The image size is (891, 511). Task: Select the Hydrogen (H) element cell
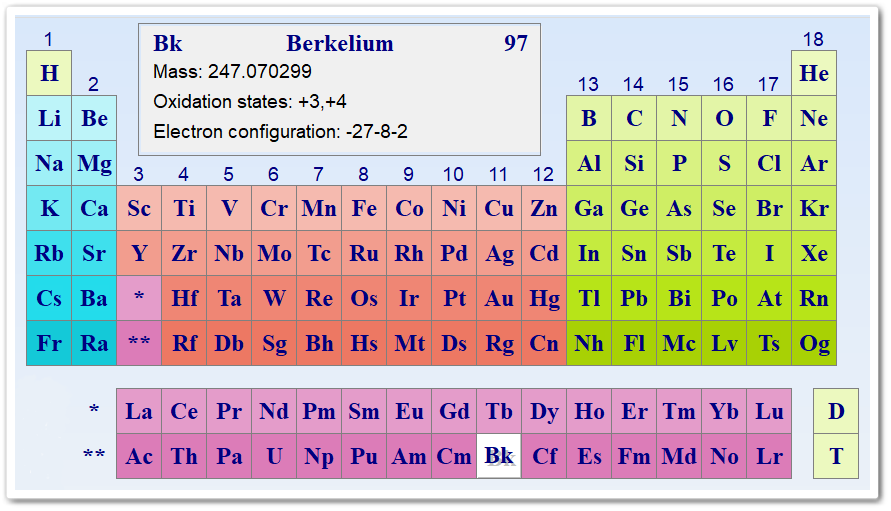tap(49, 73)
